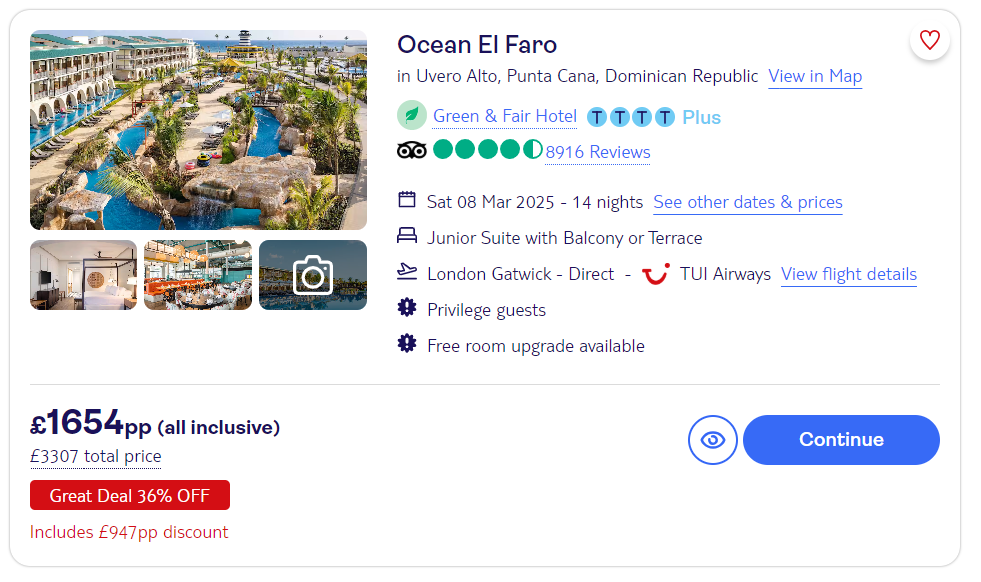Viewport: 981px width, 582px height.
Task: Click the calendar icon beside the date
Action: pos(407,200)
